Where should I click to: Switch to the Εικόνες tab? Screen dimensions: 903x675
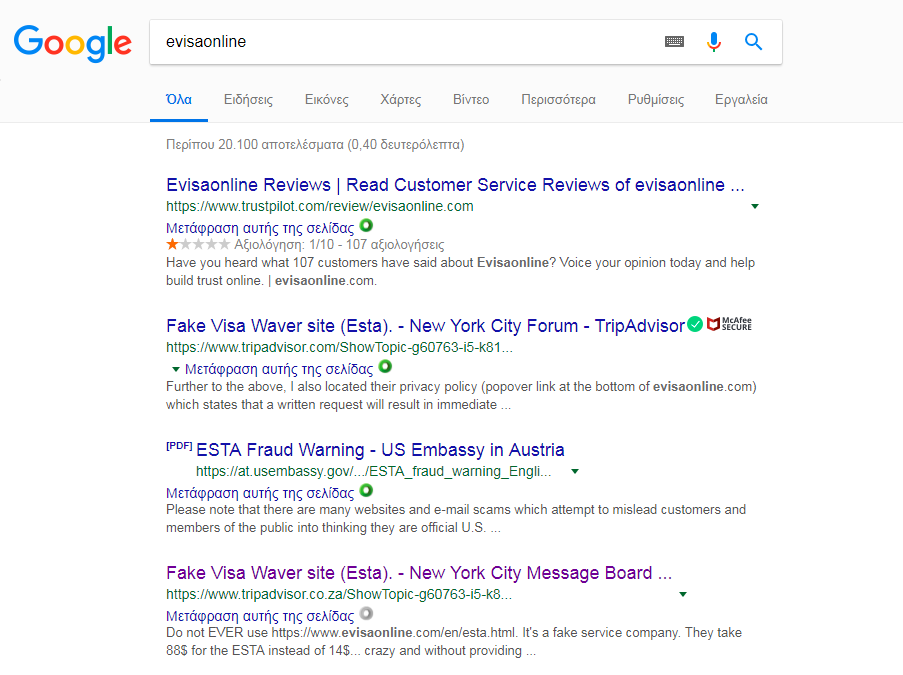(x=327, y=100)
